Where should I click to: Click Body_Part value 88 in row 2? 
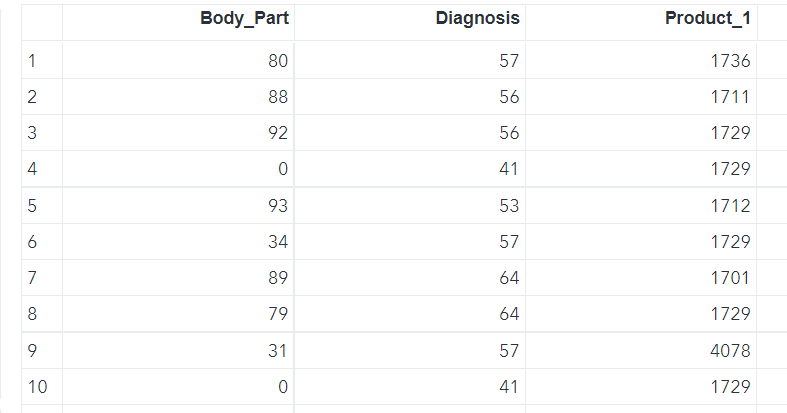pos(277,97)
